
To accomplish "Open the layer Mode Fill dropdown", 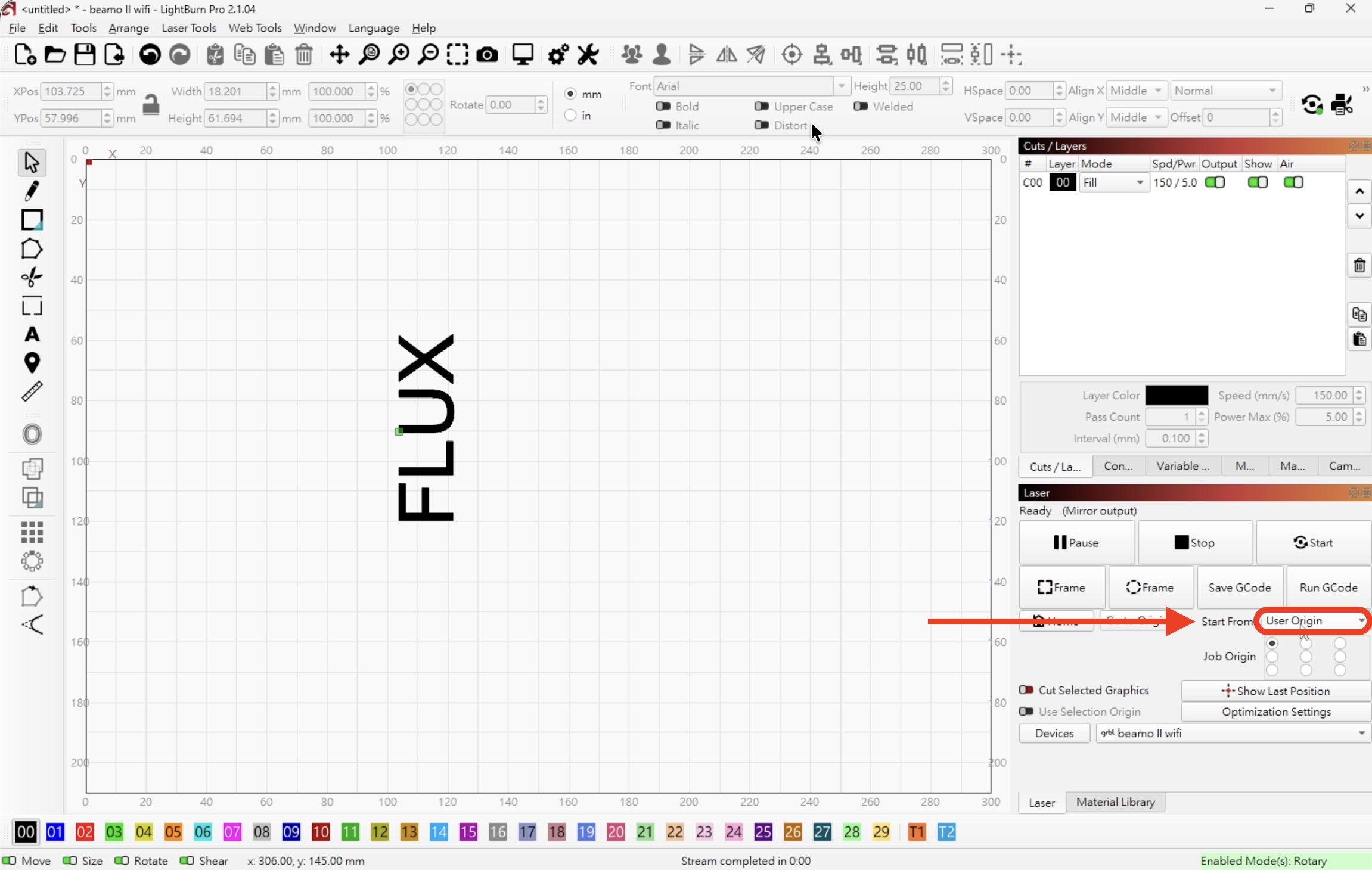I will pyautogui.click(x=1113, y=182).
